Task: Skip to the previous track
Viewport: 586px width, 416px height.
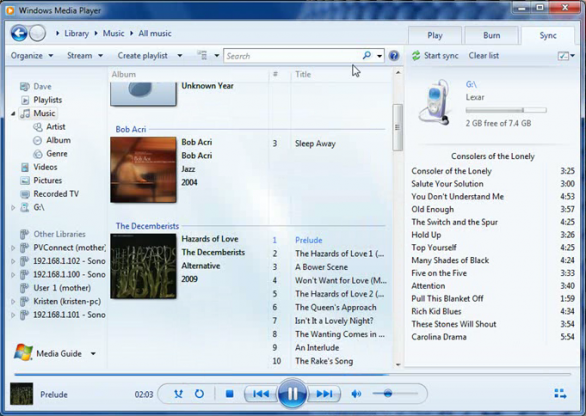Action: tap(260, 394)
